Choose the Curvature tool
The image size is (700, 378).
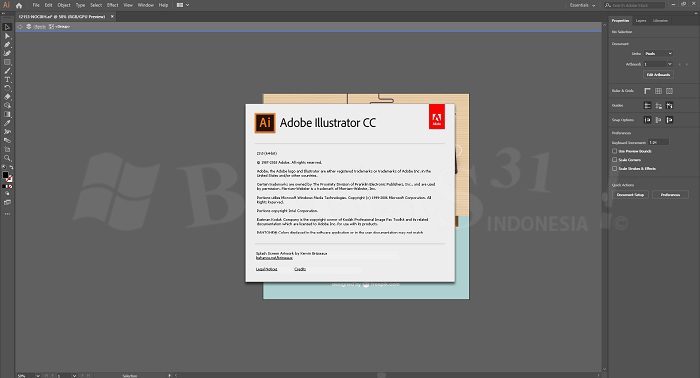tap(7, 54)
